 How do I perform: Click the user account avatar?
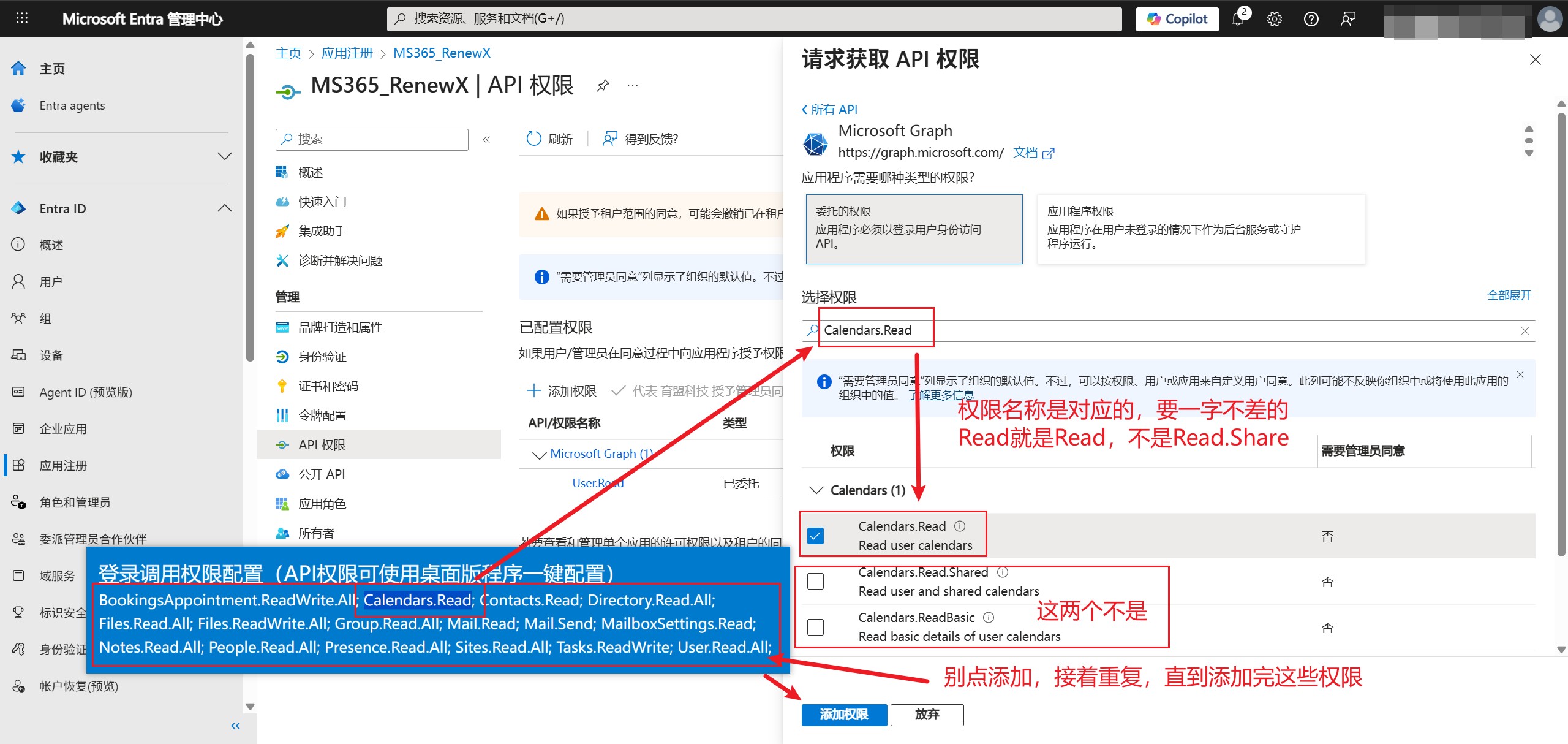1550,19
